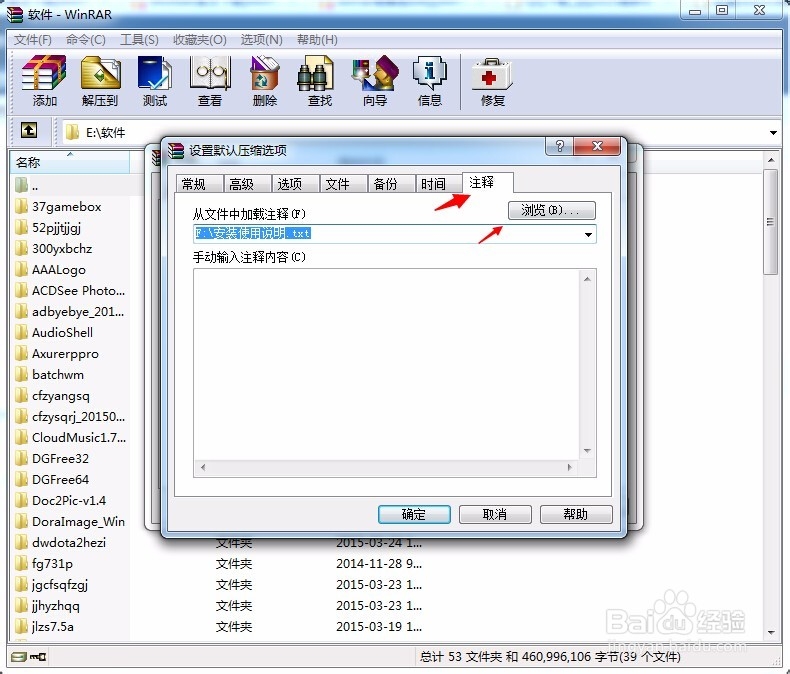Click the 取消 cancel button

tap(495, 514)
